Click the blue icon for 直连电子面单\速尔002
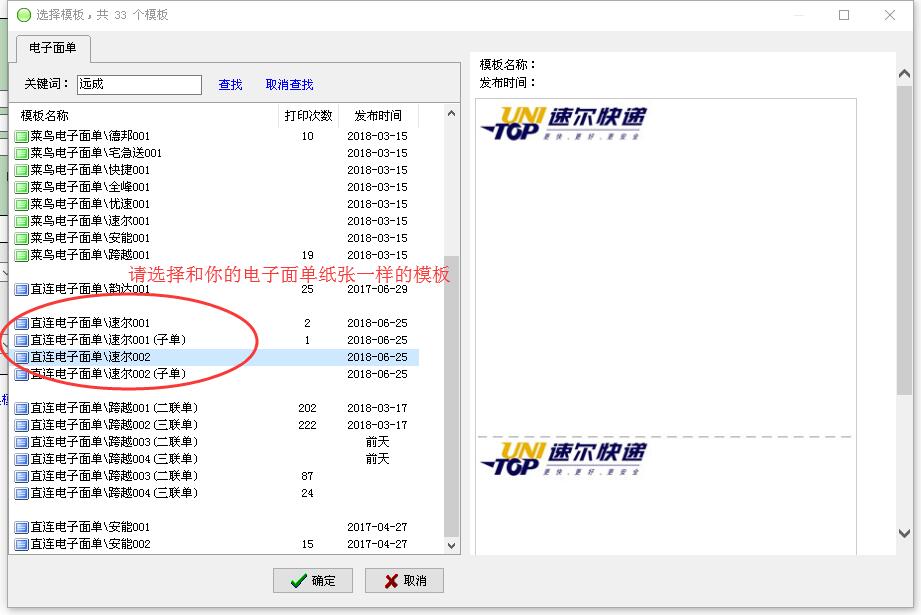This screenshot has height=615, width=921. click(x=22, y=357)
